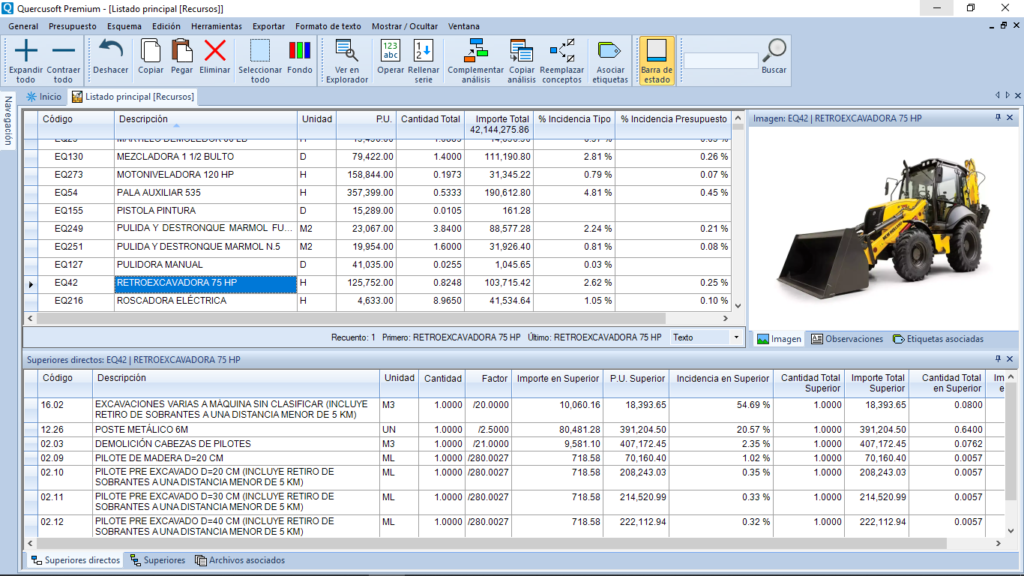Screen dimensions: 1024x576
Task: Open the General menu
Action: pyautogui.click(x=23, y=26)
